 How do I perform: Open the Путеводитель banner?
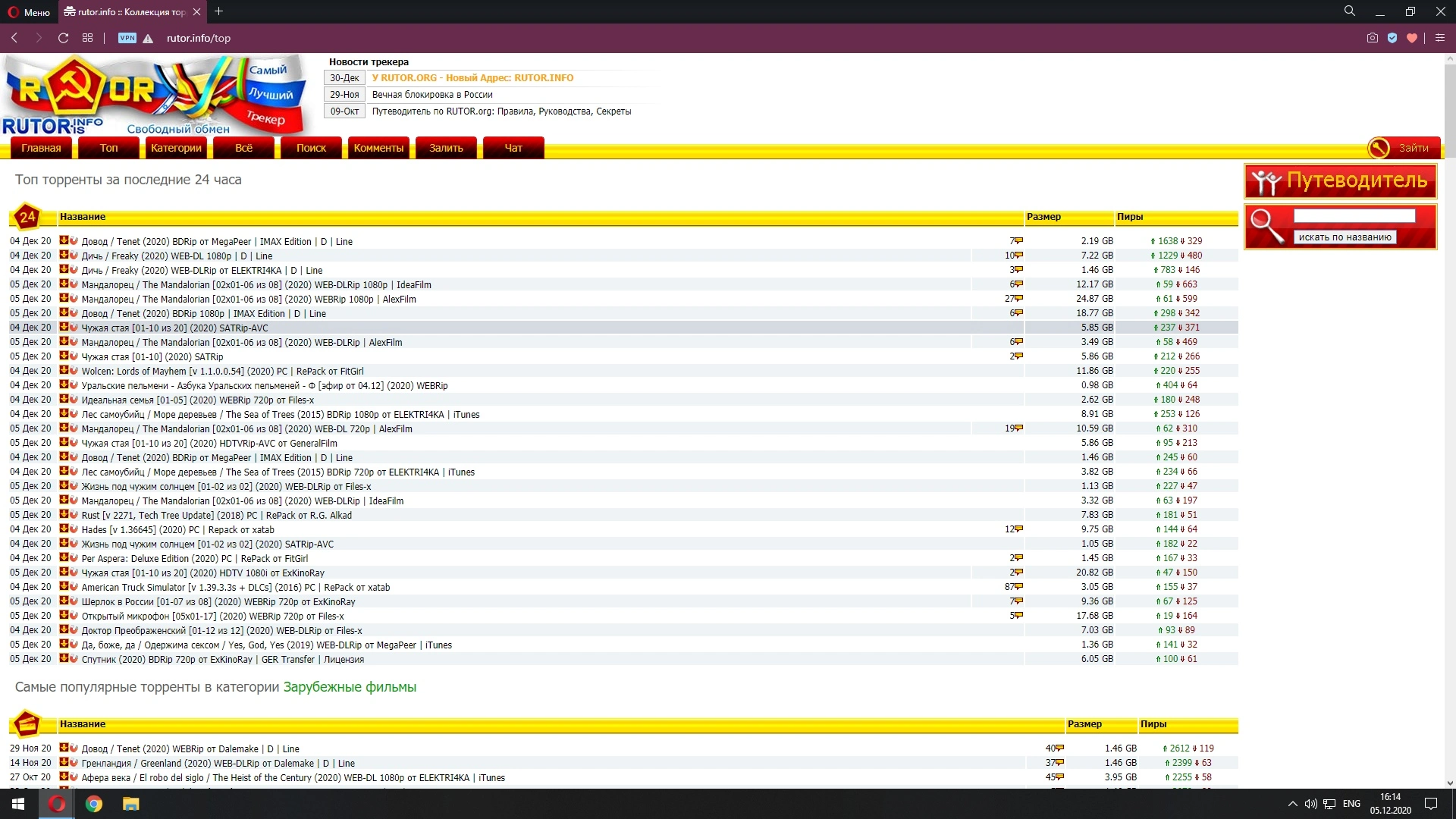click(x=1340, y=181)
